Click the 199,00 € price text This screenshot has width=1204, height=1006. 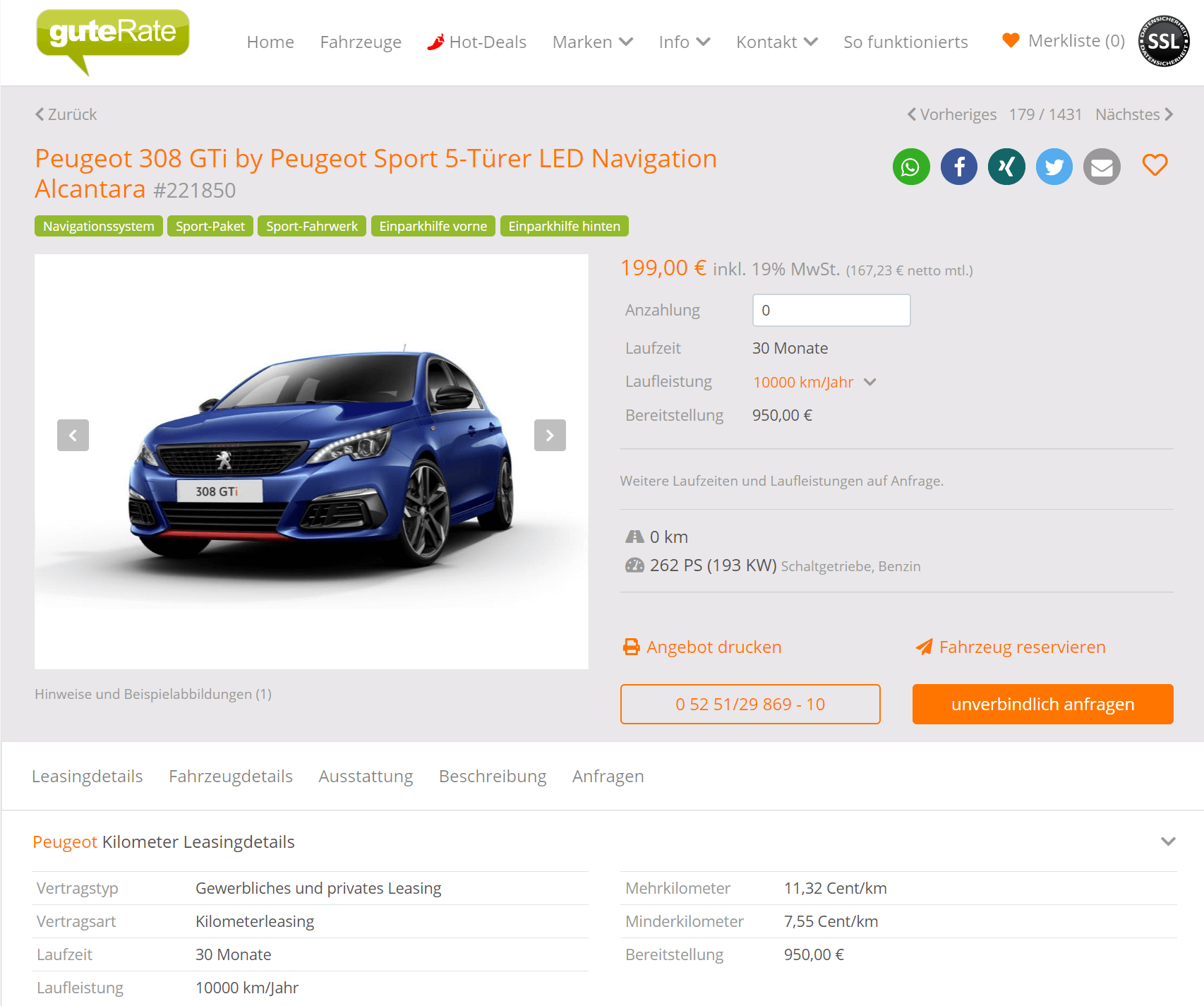click(x=663, y=268)
